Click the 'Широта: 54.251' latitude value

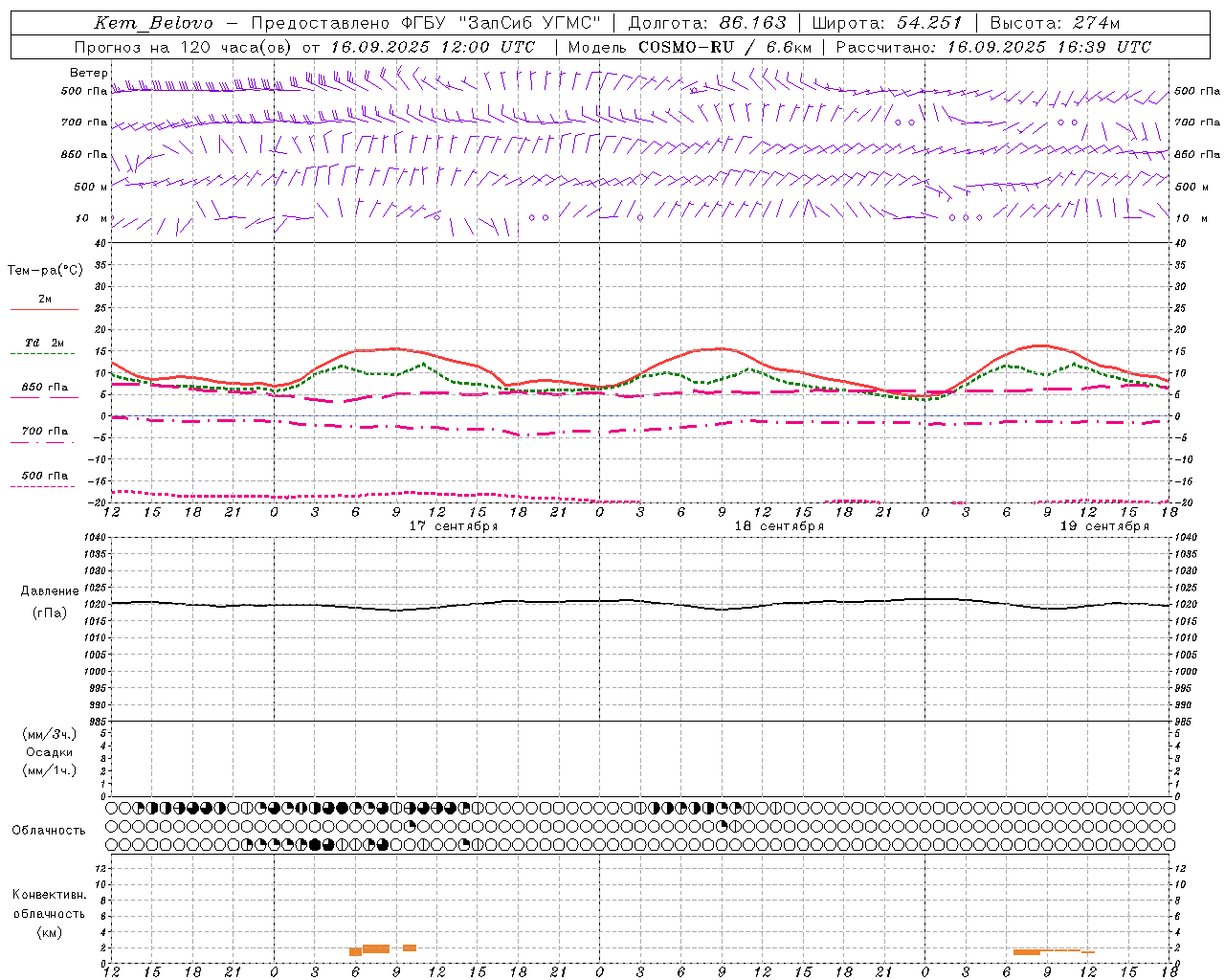coord(886,23)
